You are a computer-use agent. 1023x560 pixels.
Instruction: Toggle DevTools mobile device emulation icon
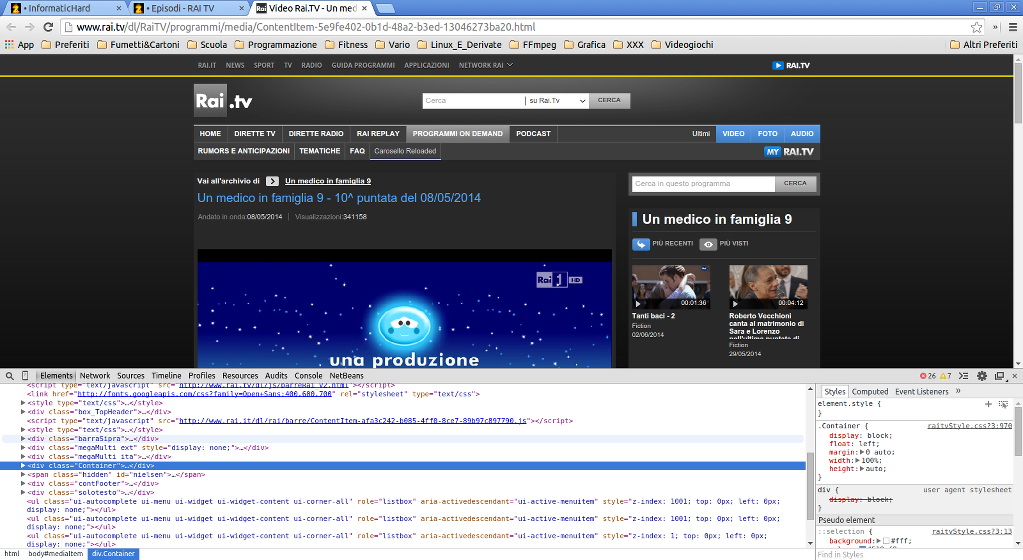[25, 375]
